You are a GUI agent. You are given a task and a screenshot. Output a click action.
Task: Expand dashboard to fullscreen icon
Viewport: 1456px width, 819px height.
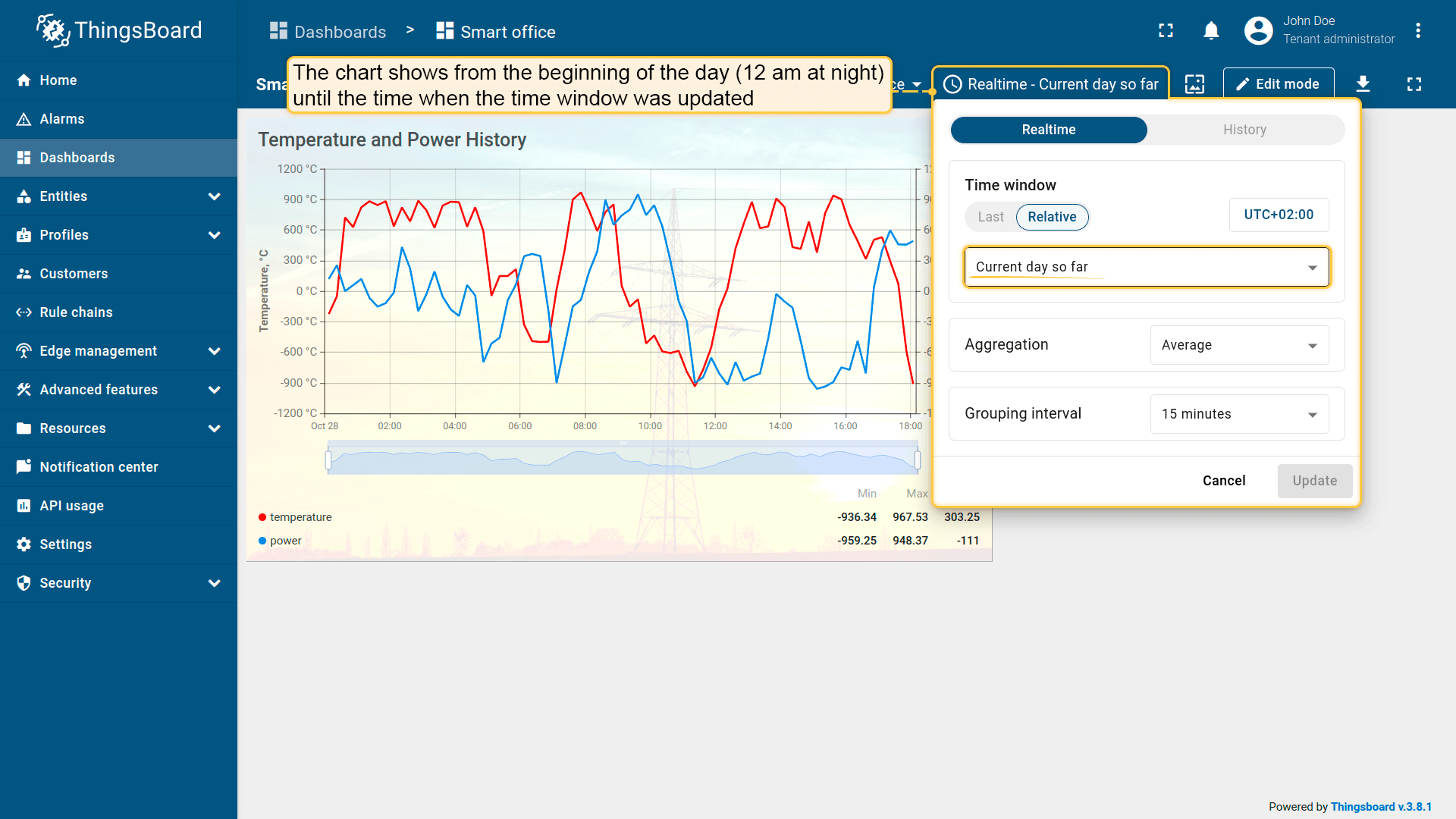pyautogui.click(x=1414, y=84)
